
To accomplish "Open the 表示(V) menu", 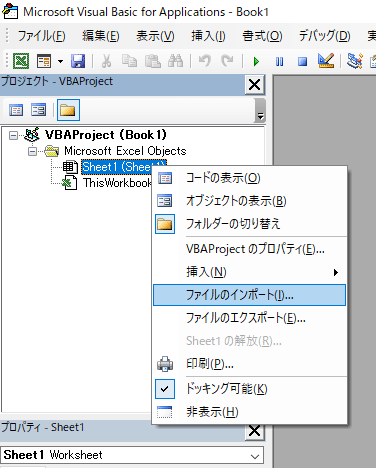I will coord(155,36).
